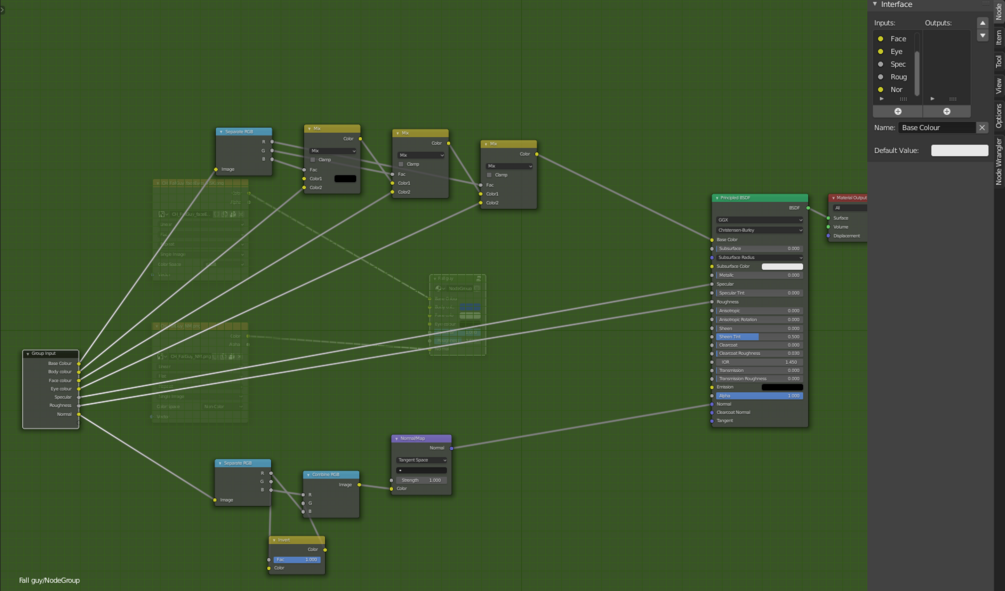Image resolution: width=1005 pixels, height=591 pixels.
Task: Expand Subsurface Radius dropdown on Principled BSDF
Action: [x=760, y=257]
